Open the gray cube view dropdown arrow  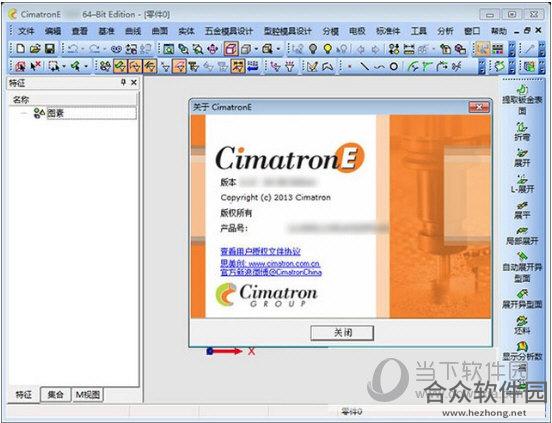(x=256, y=49)
